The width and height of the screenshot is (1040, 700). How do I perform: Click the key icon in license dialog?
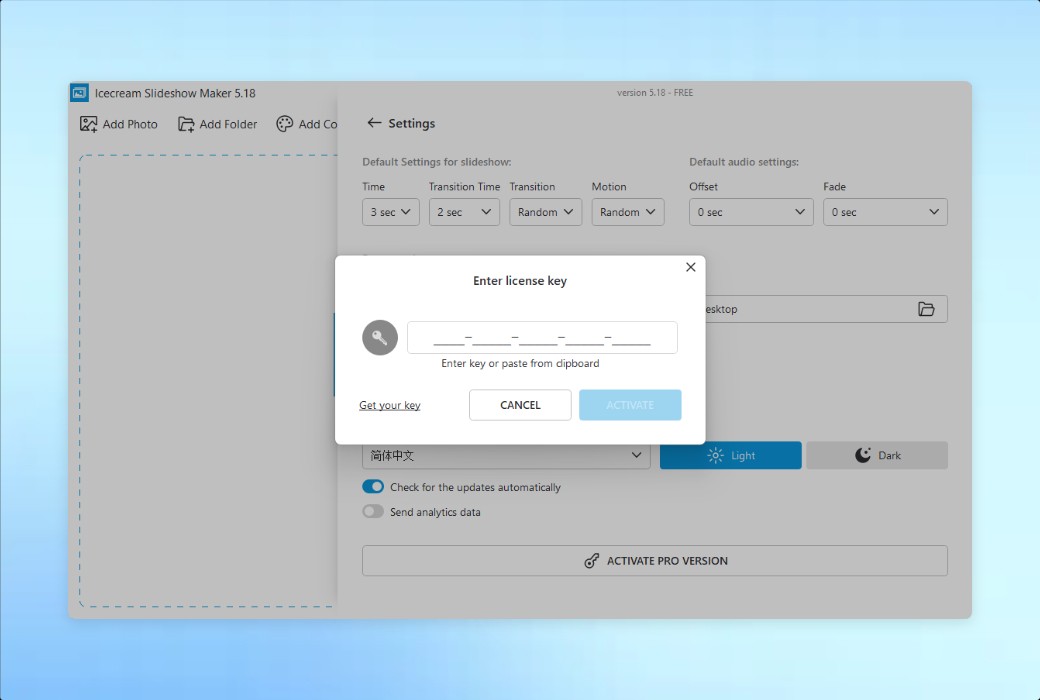tap(379, 338)
